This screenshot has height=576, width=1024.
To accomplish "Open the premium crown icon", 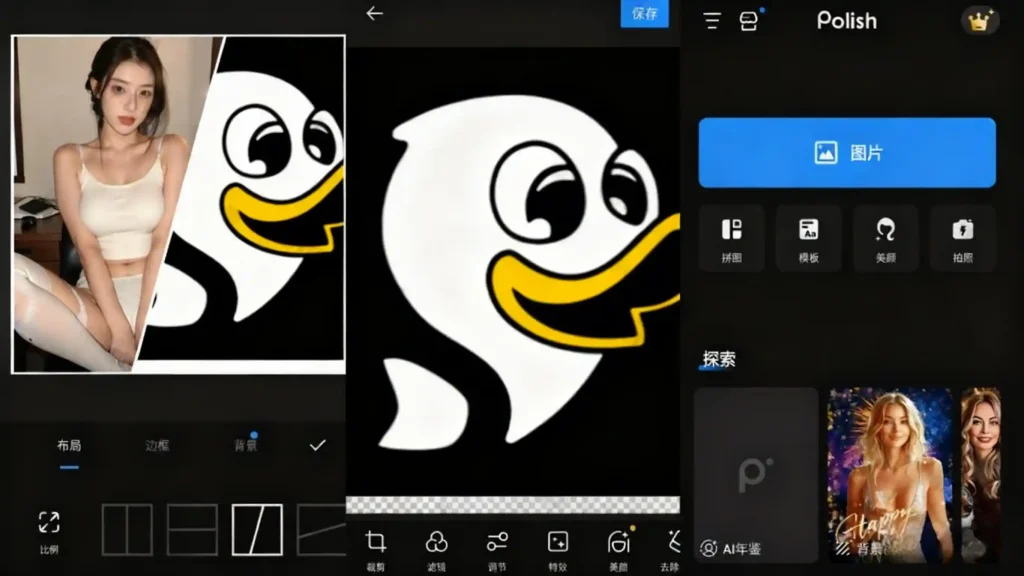I will coord(978,22).
